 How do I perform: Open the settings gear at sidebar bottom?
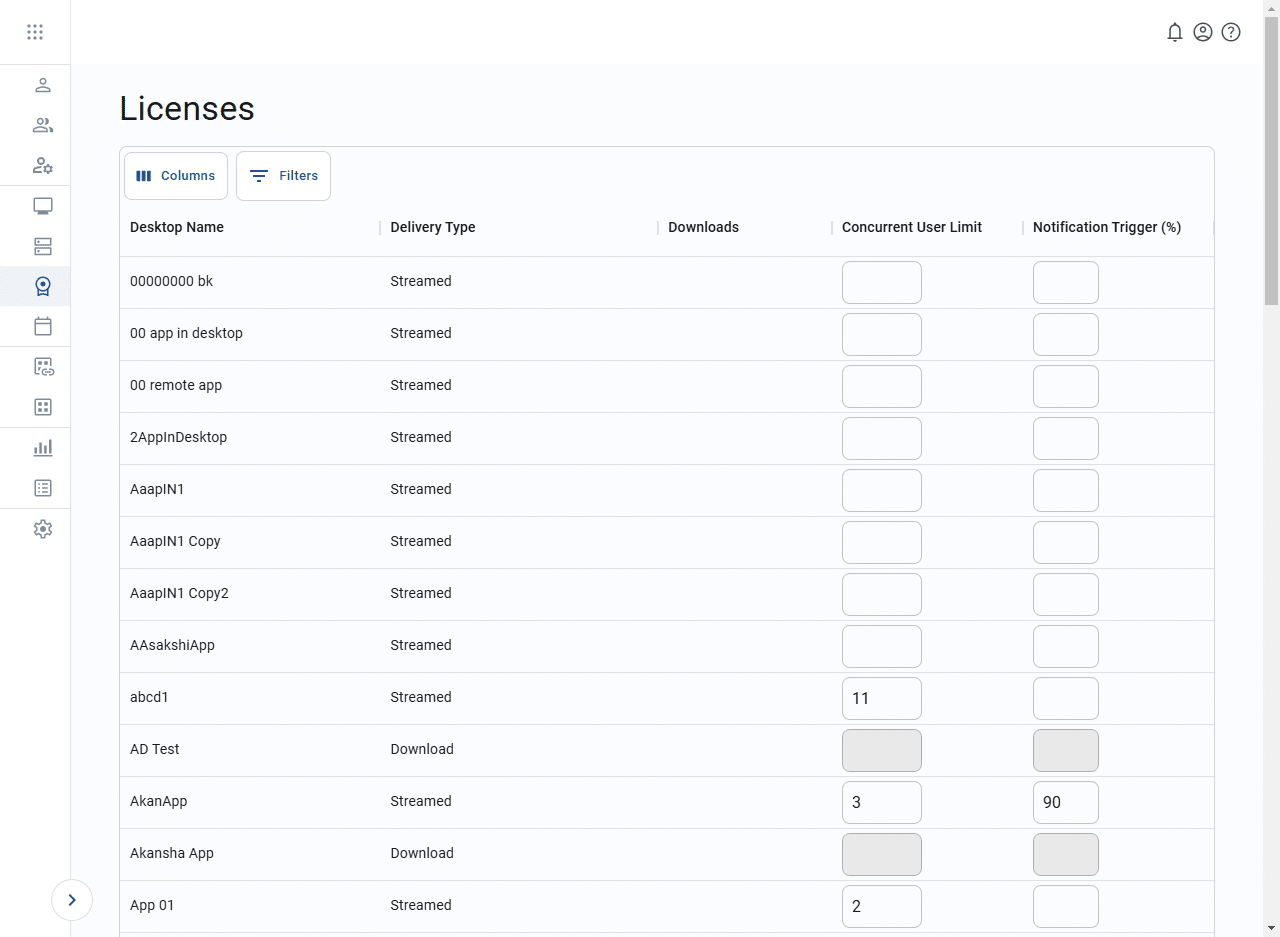pos(43,529)
